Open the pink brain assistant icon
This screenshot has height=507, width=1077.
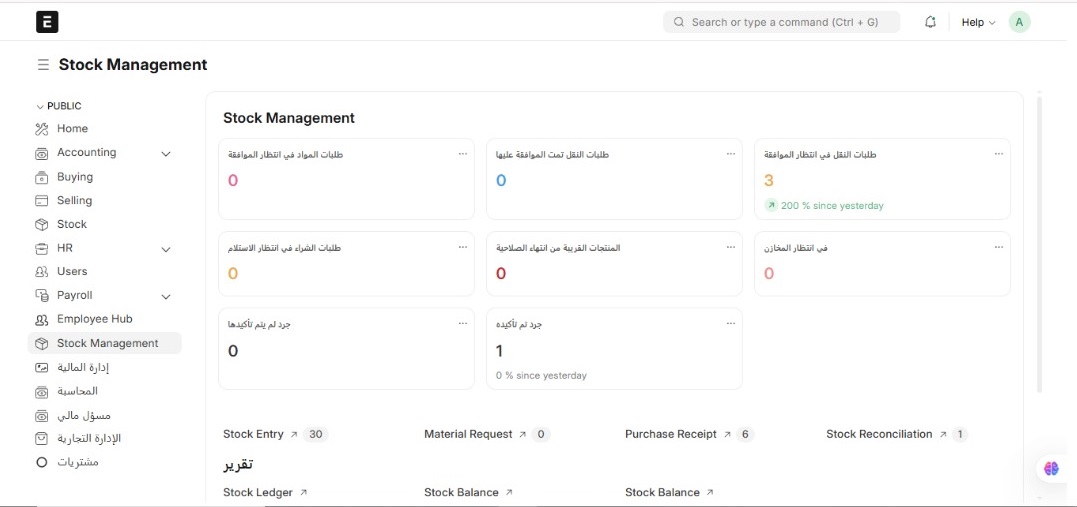1051,468
